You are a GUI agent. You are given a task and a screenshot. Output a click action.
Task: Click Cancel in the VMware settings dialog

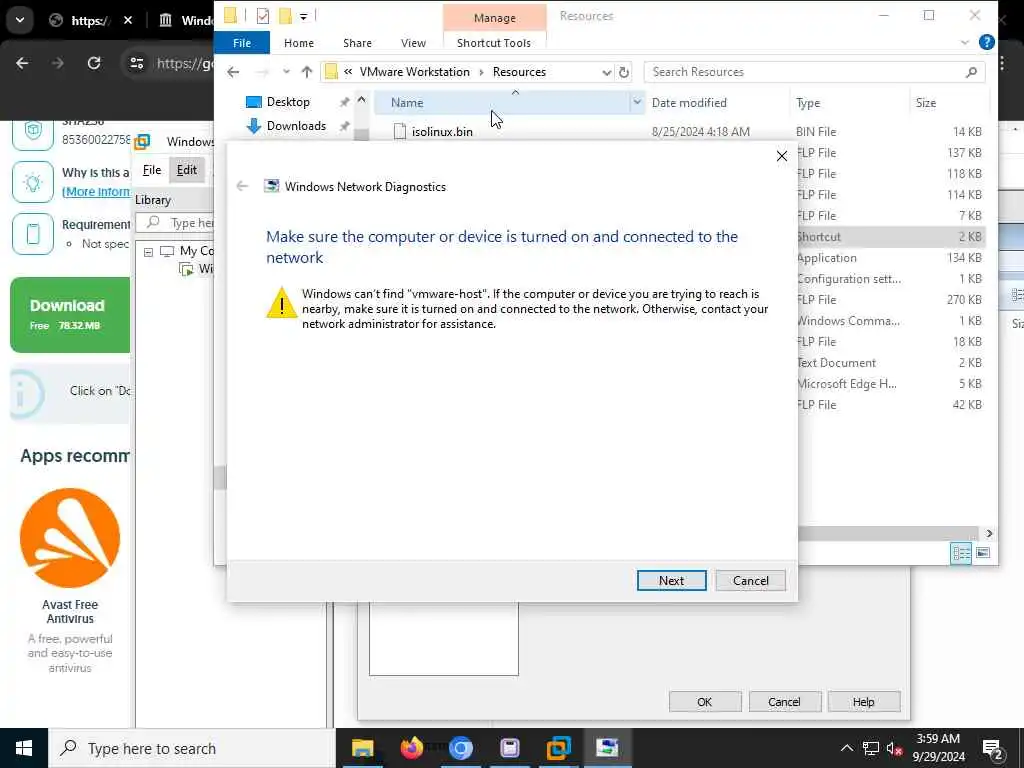[784, 702]
